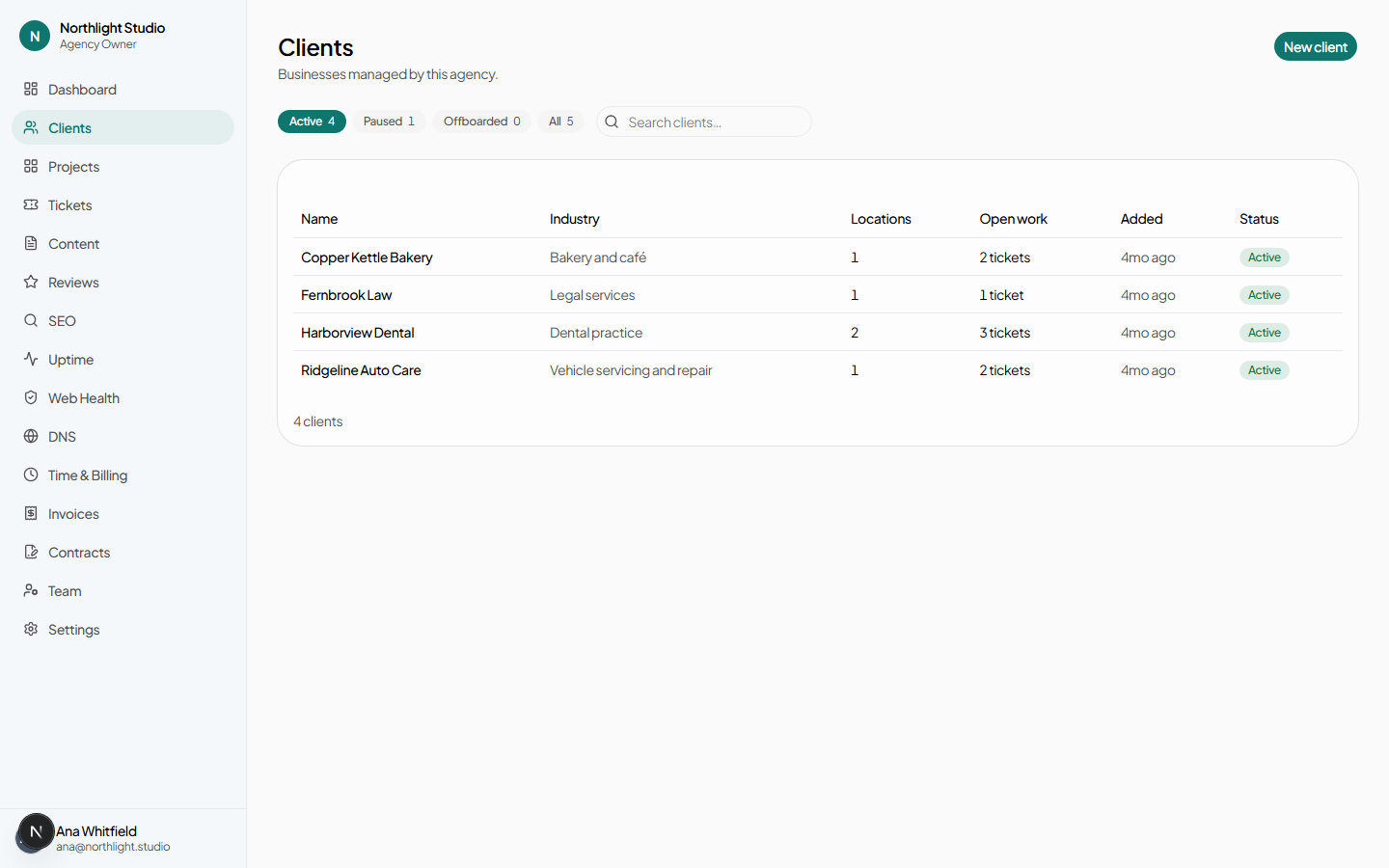Click Active status badge for Fernbrook Law

(1265, 295)
